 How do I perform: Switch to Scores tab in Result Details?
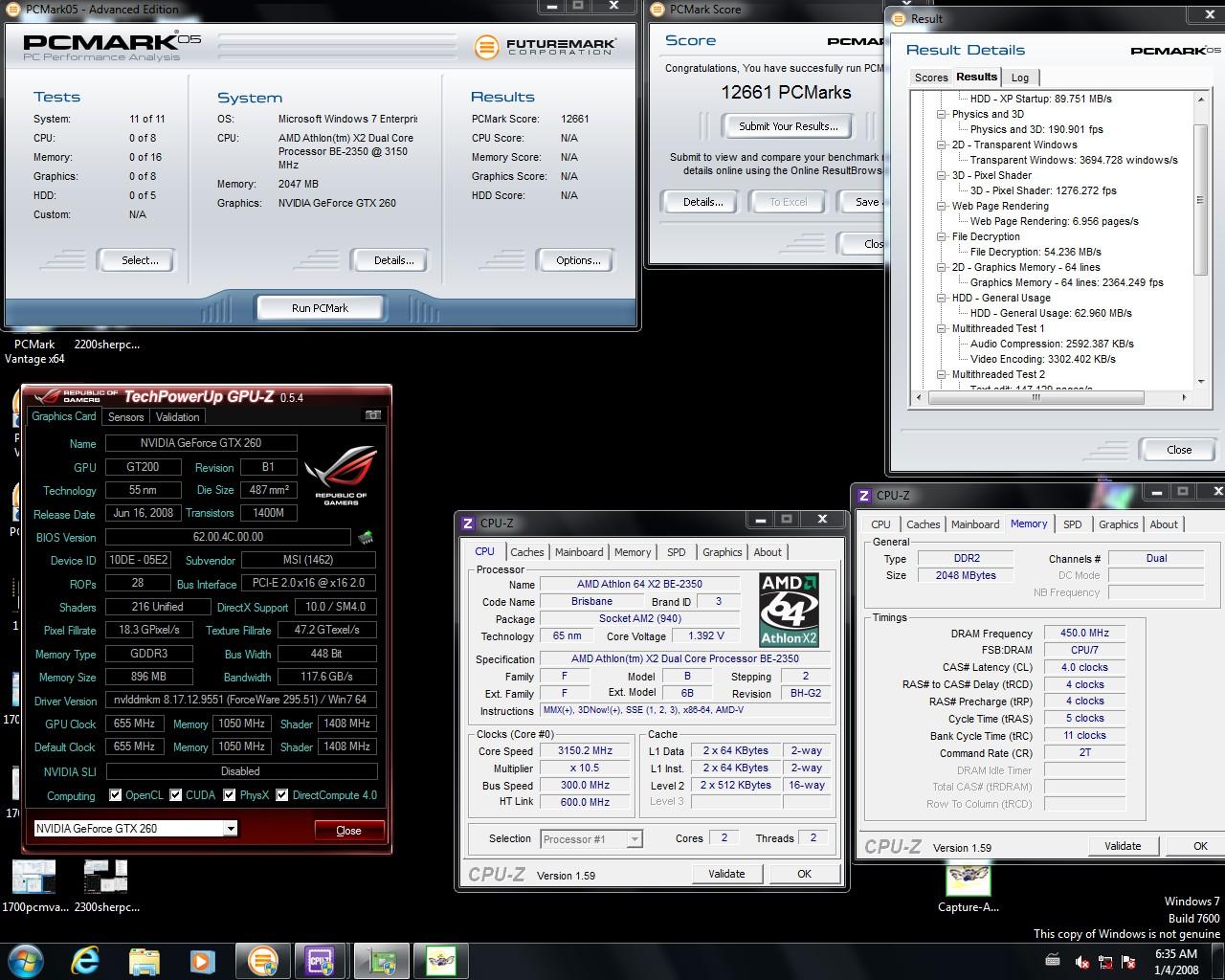931,78
